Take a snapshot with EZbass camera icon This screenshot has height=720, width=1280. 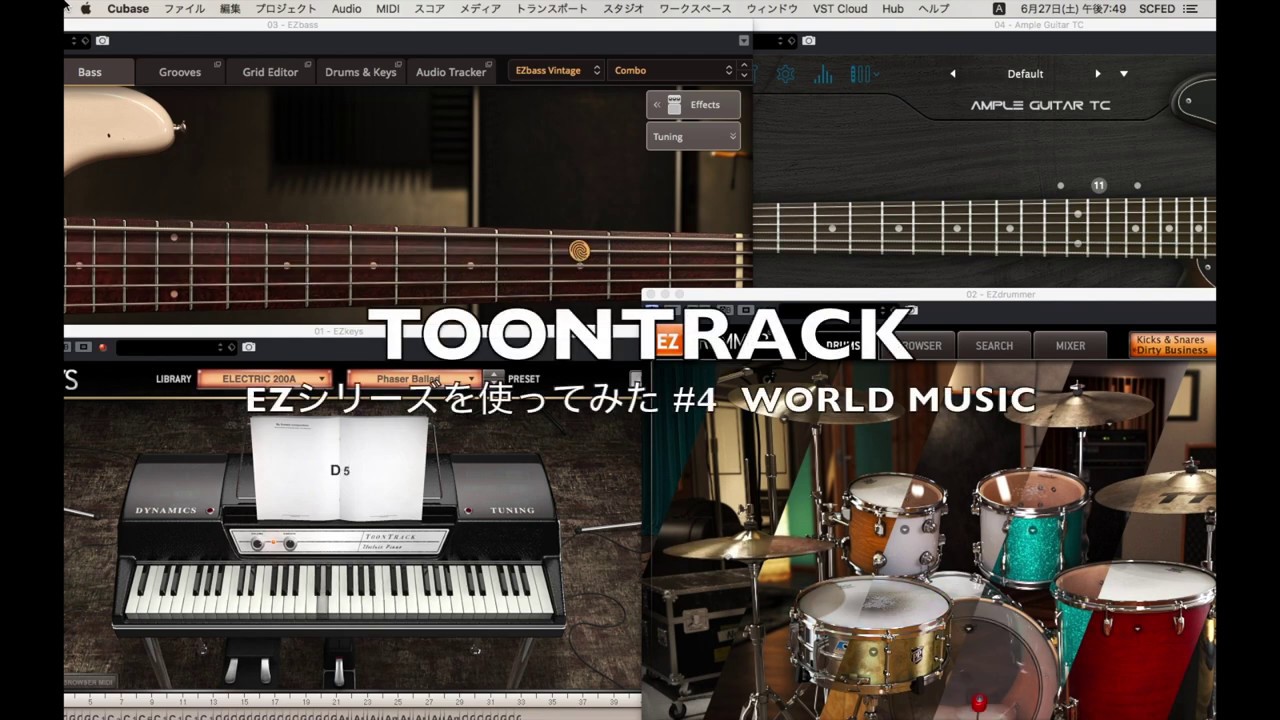coord(103,41)
